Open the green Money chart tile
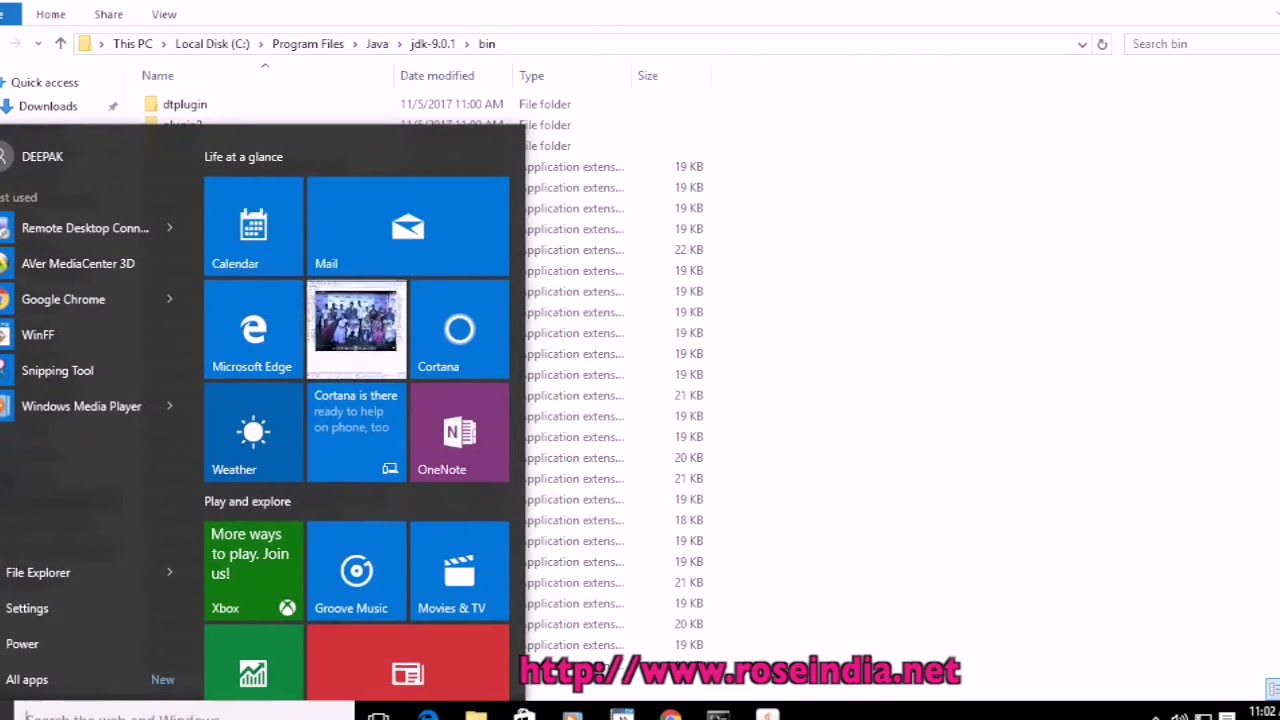This screenshot has width=1280, height=720. [253, 663]
